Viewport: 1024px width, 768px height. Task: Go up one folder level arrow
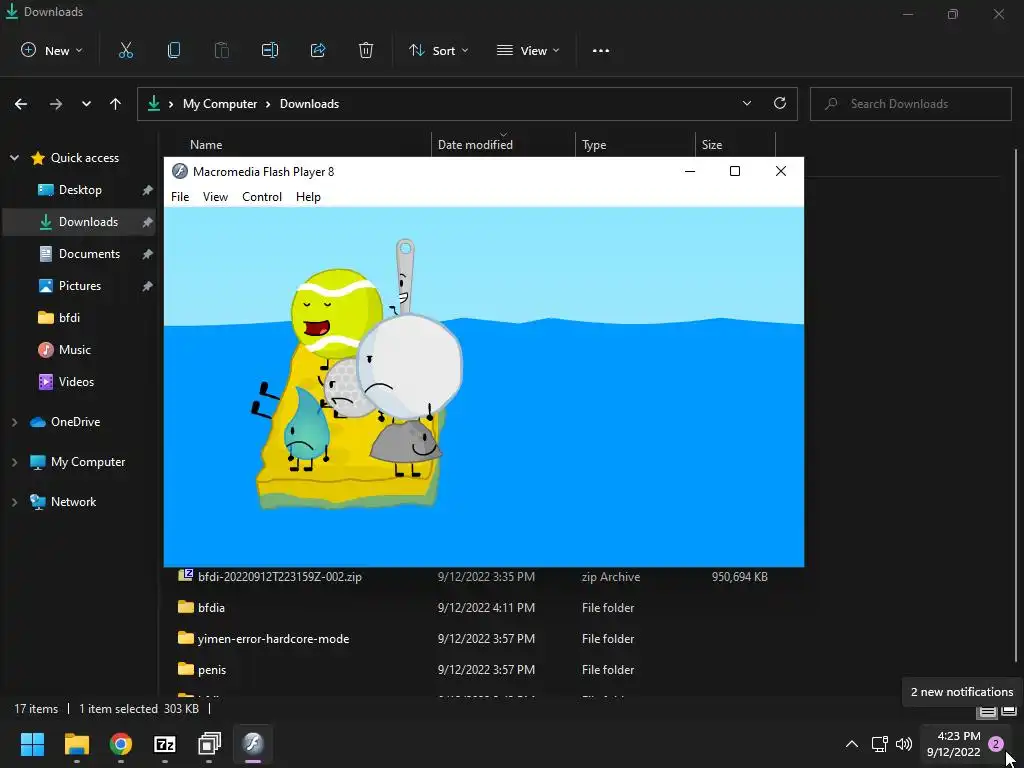point(116,104)
